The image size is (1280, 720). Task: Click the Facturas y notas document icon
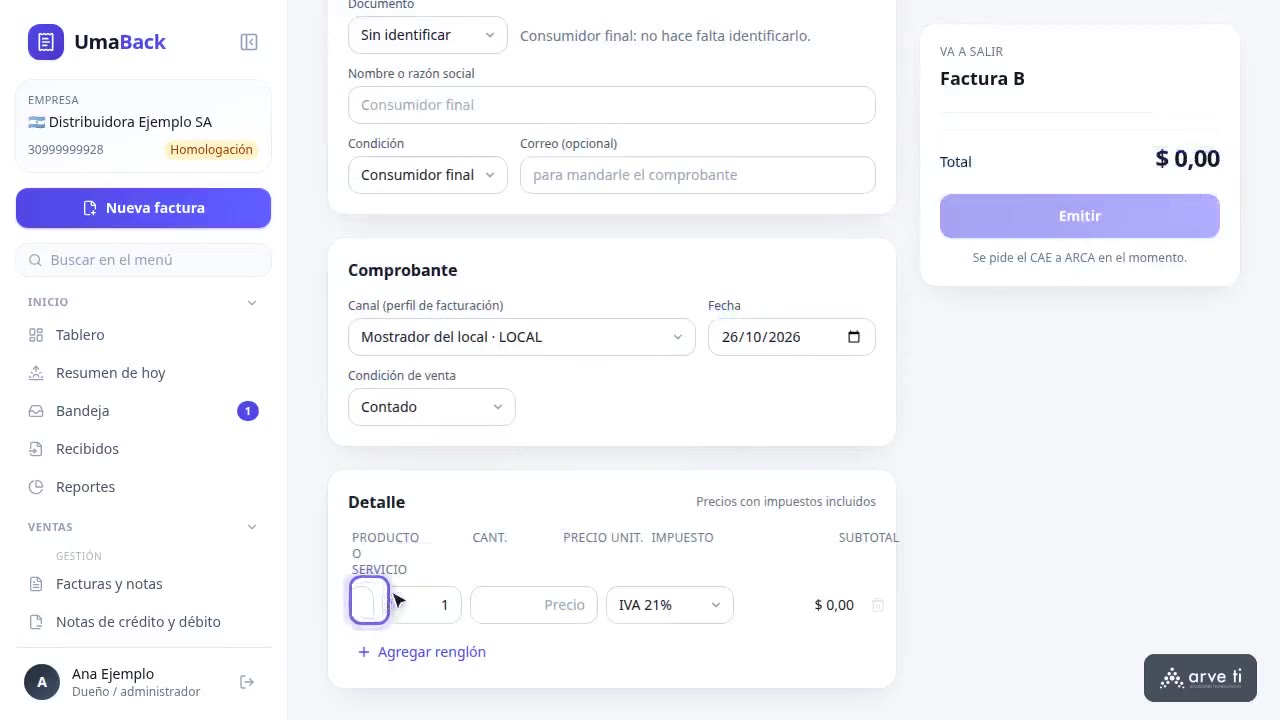pos(36,584)
